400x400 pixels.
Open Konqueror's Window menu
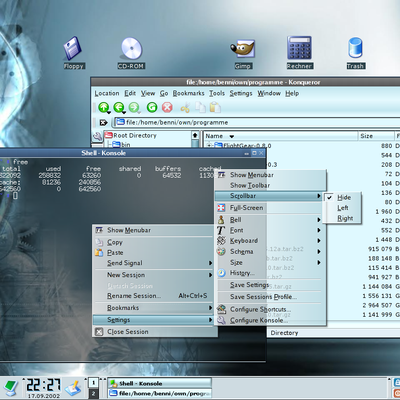(x=269, y=93)
